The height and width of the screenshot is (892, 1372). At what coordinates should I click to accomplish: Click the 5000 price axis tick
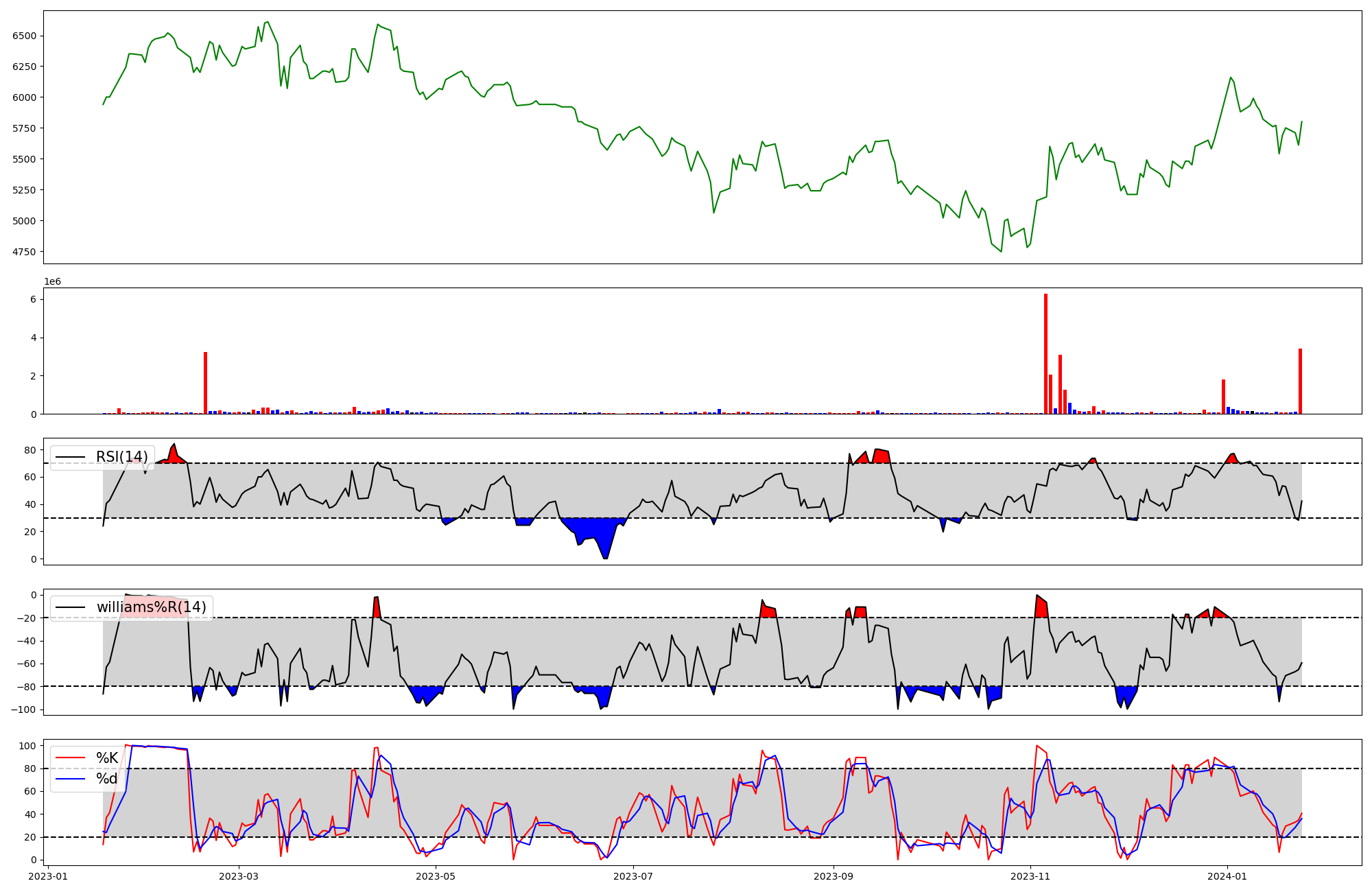(25, 221)
